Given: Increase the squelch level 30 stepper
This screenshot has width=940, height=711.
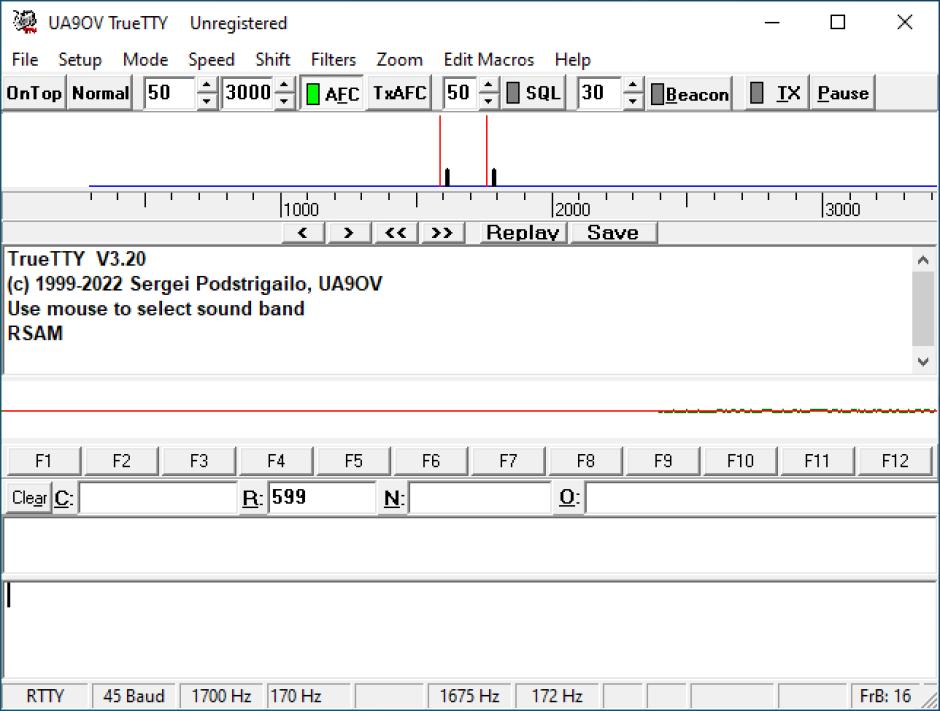Looking at the screenshot, I should click(633, 85).
